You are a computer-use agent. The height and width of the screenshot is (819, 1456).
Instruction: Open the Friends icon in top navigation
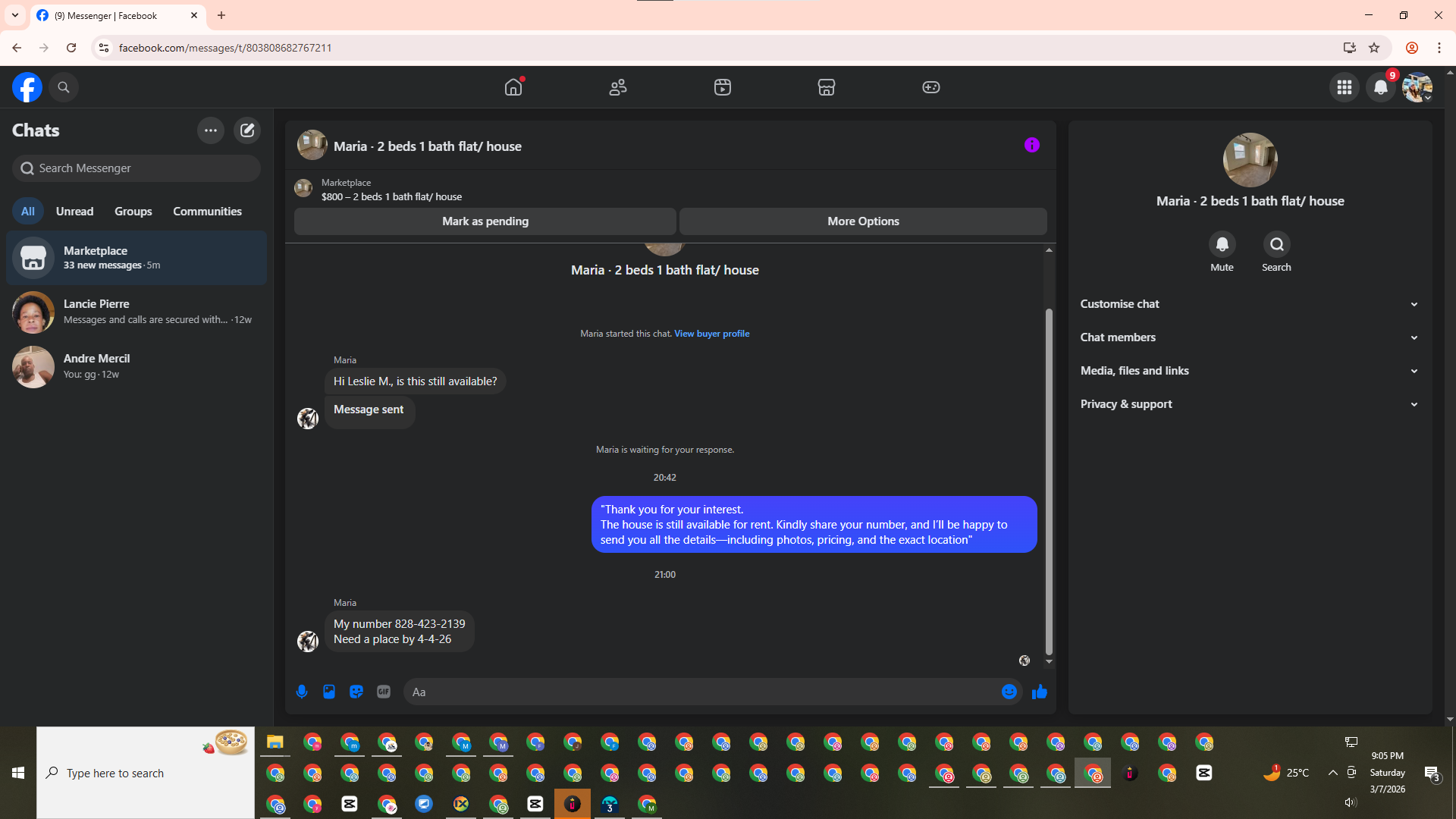(618, 87)
